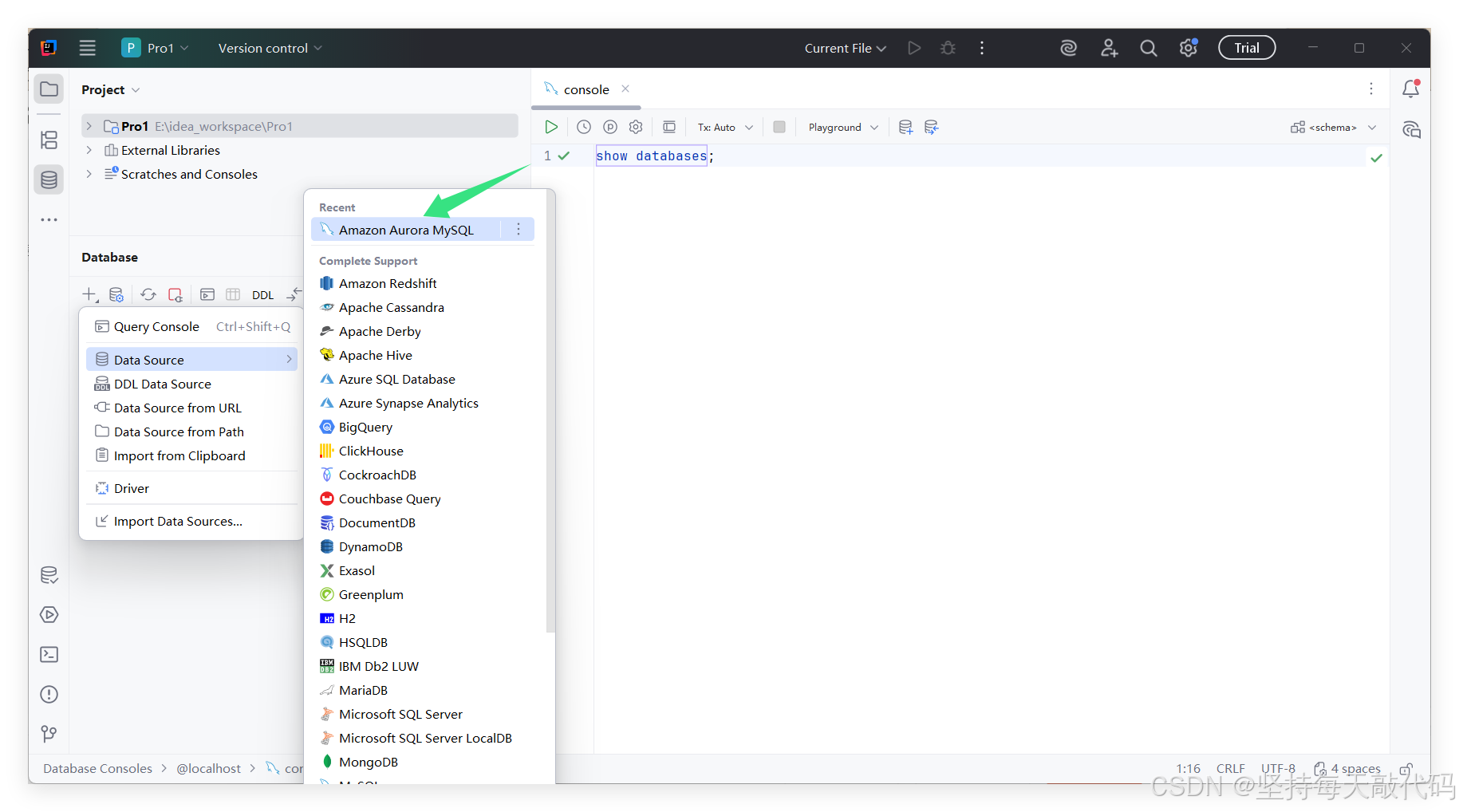Click the Refresh icon in Database toolbar
Image resolution: width=1459 pixels, height=812 pixels.
148,294
